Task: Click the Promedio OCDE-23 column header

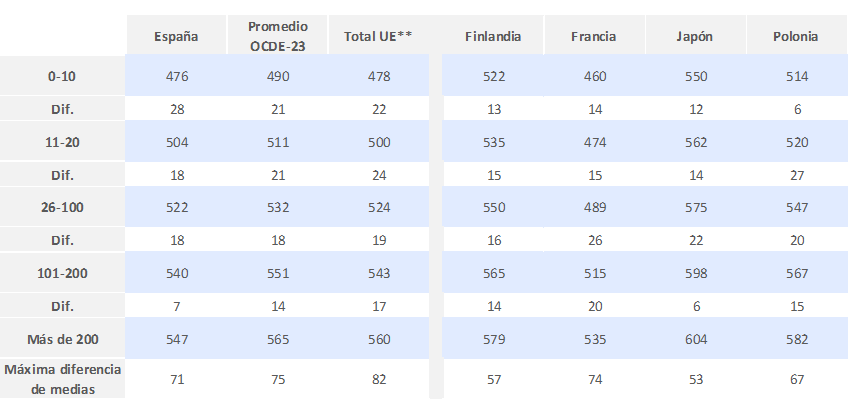Action: point(278,36)
